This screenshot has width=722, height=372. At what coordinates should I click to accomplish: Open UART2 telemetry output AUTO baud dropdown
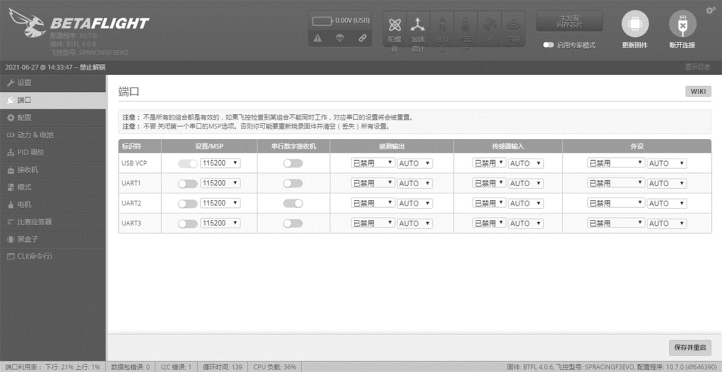click(415, 203)
